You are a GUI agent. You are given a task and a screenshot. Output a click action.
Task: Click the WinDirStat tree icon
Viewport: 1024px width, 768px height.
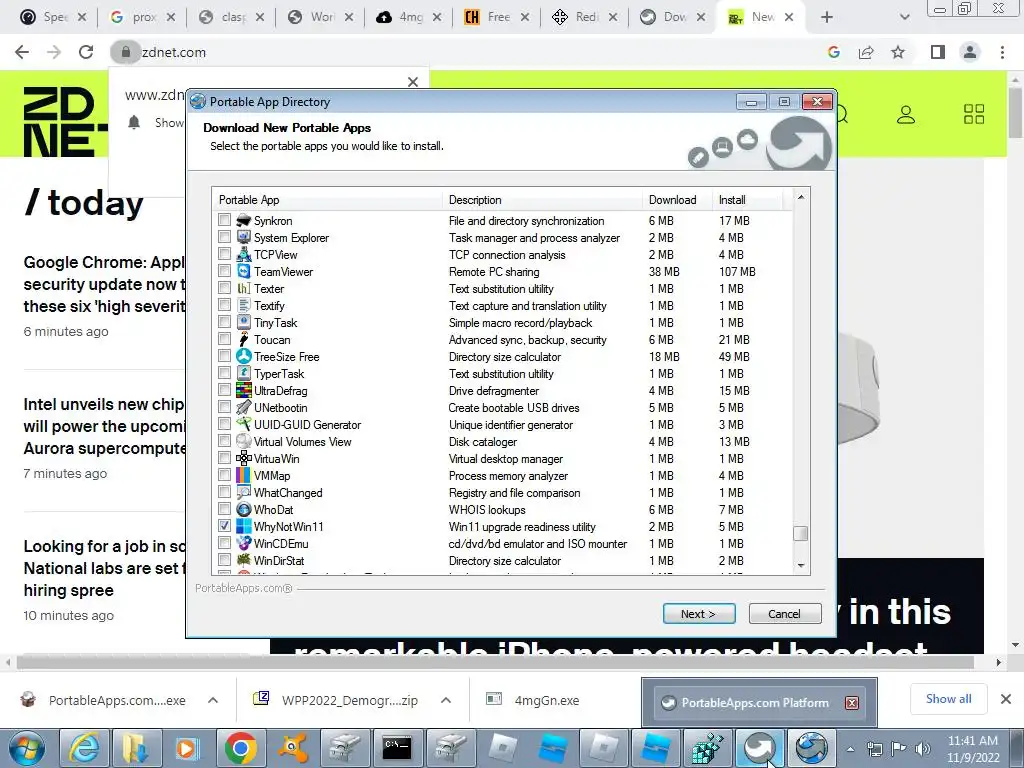coord(244,560)
